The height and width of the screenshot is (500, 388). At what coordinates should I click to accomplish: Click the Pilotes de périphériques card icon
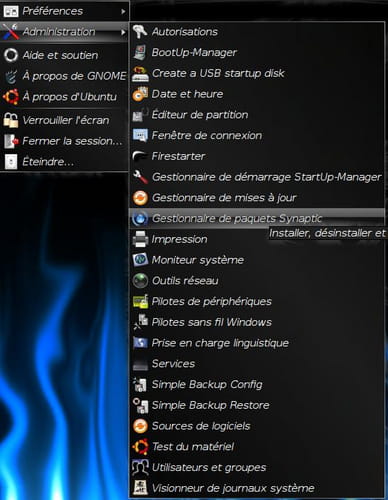tap(140, 301)
